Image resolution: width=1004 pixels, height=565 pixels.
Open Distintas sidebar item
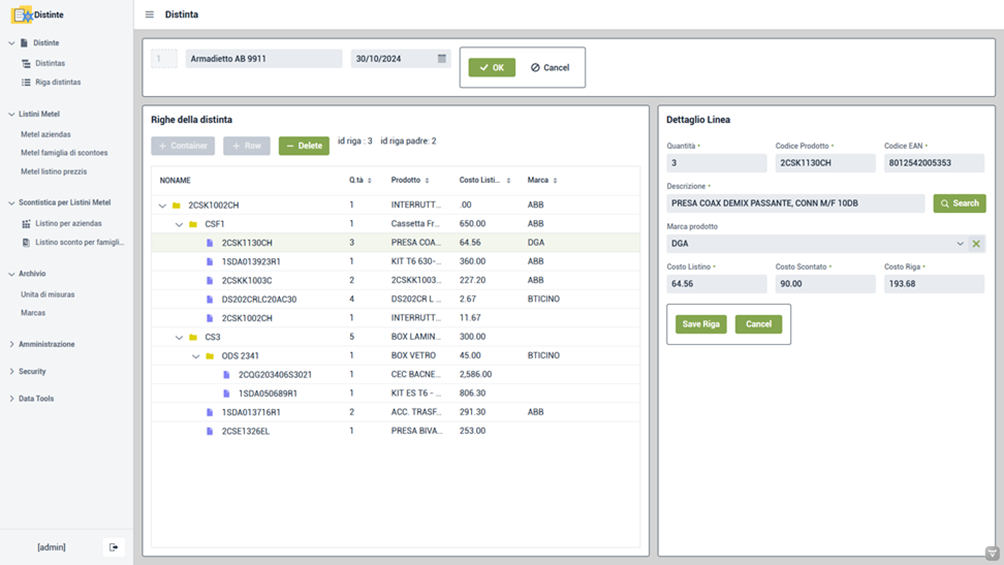click(x=50, y=63)
